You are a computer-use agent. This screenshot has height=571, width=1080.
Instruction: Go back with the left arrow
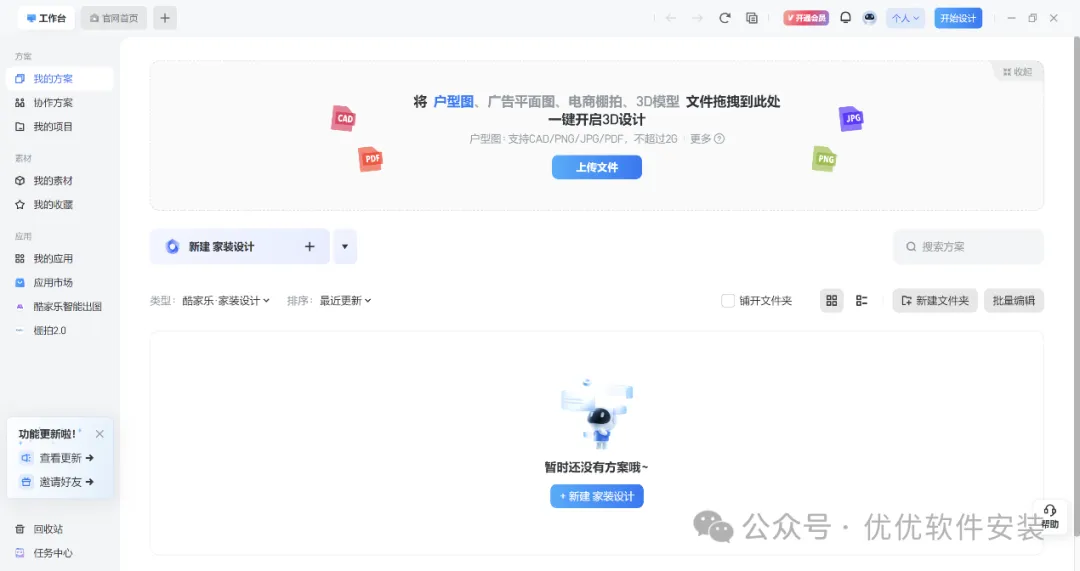[670, 18]
